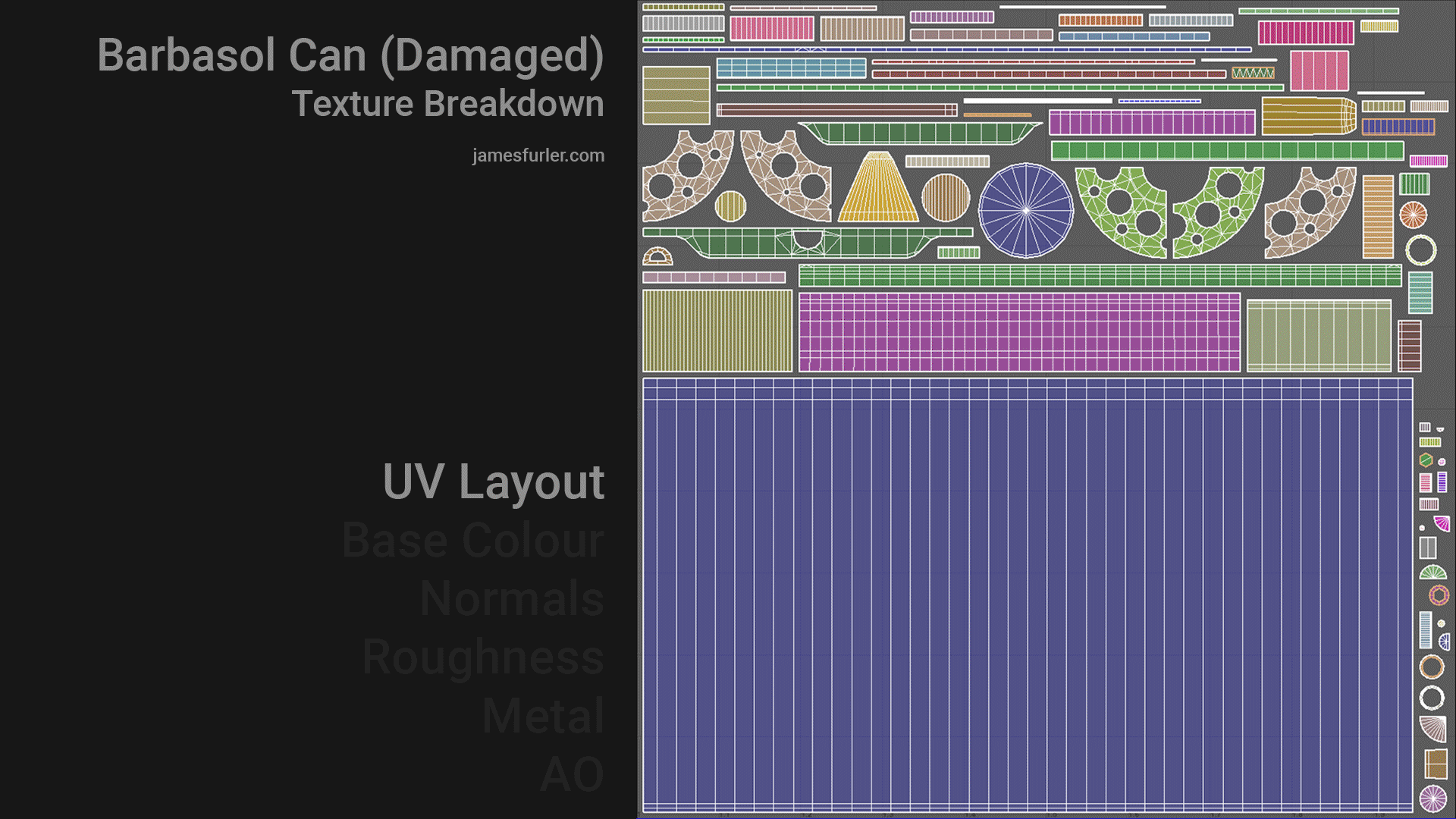
Task: Open the jamesfurler.com link
Action: (538, 155)
